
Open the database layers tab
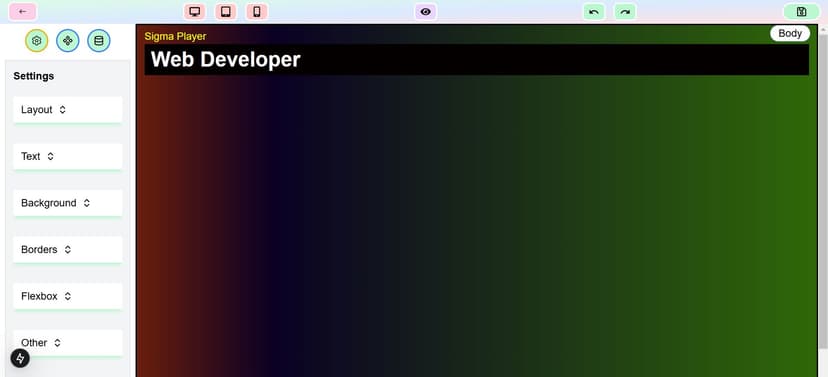click(x=99, y=41)
